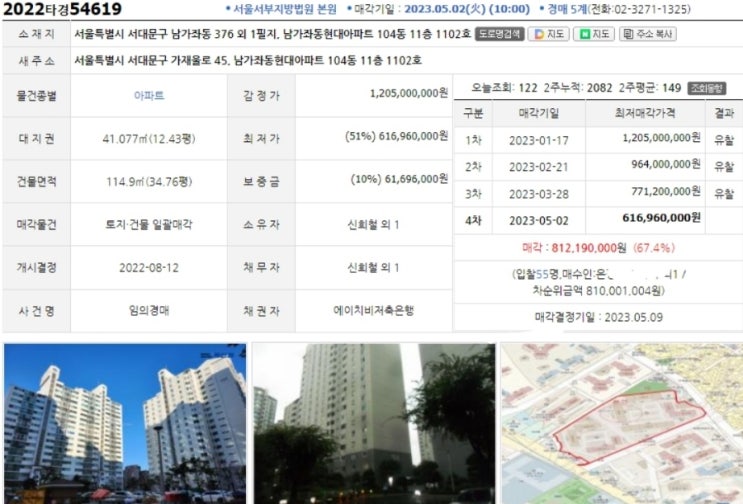The image size is (743, 504).
Task: Click the 소재지 address 남가좌동 376 line
Action: [272, 34]
